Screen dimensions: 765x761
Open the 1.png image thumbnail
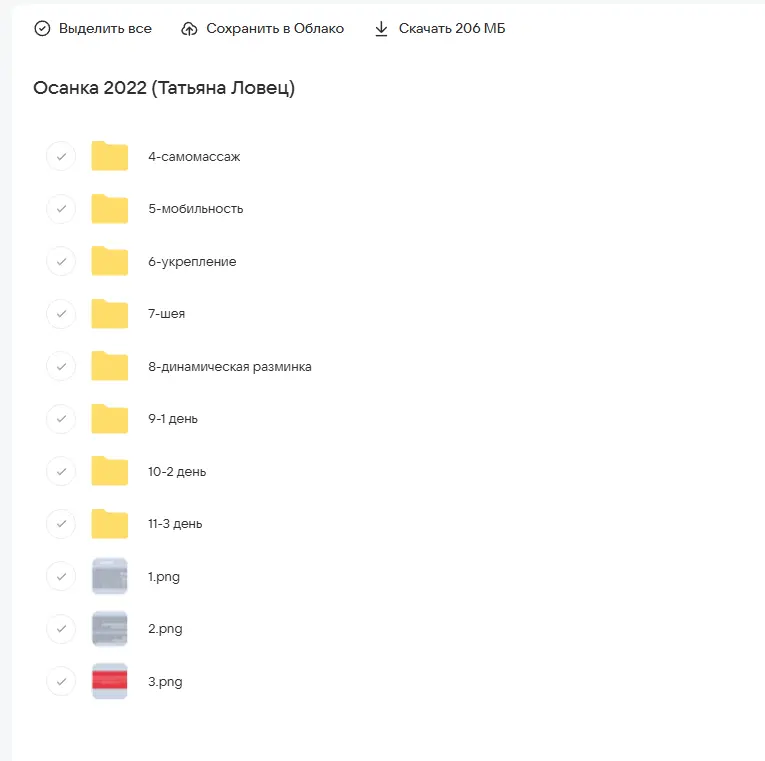[x=110, y=577]
